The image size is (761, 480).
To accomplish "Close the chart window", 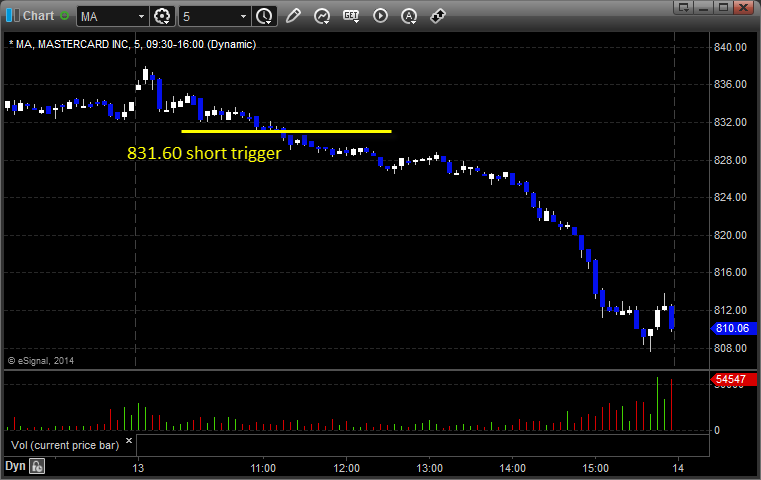I will (x=743, y=7).
